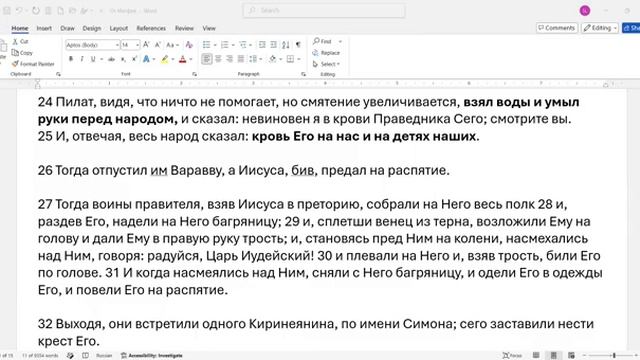Click into the Search box
Viewport: 640px width, 360px height.
[324, 10]
